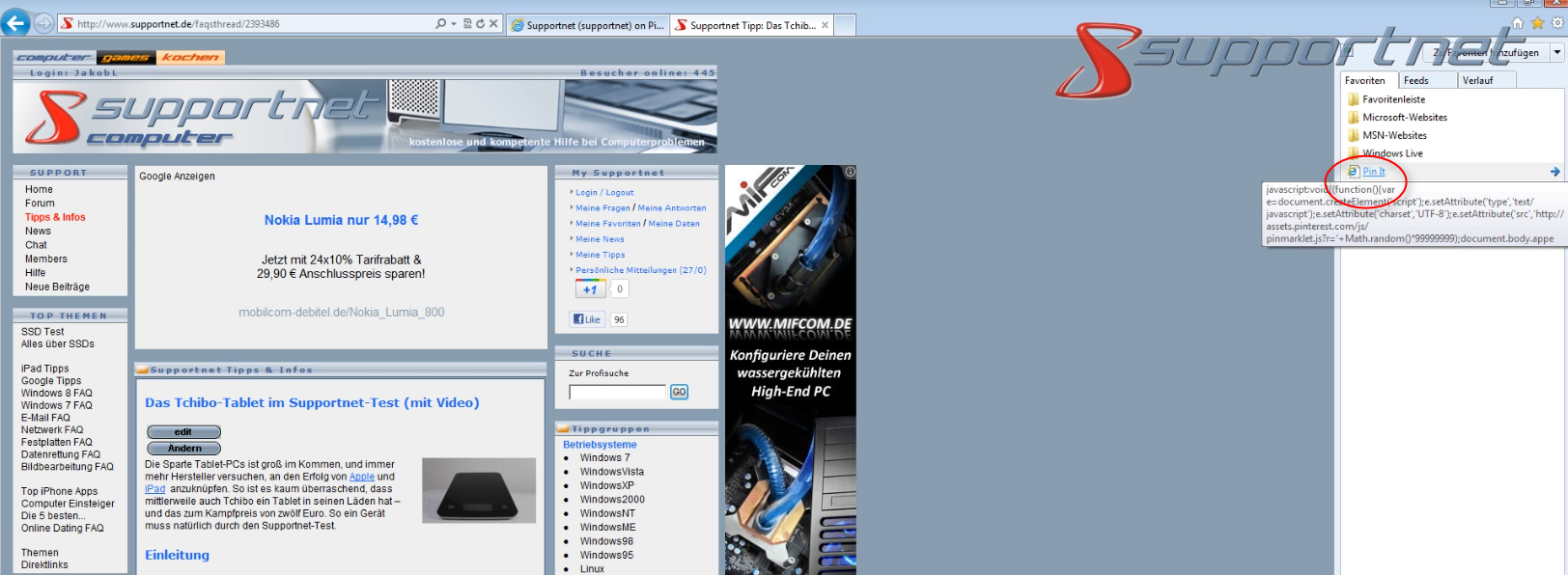Screen dimensions: 1568x575
Task: Open the Favoriten tab in the favorites pane
Action: [x=1365, y=80]
